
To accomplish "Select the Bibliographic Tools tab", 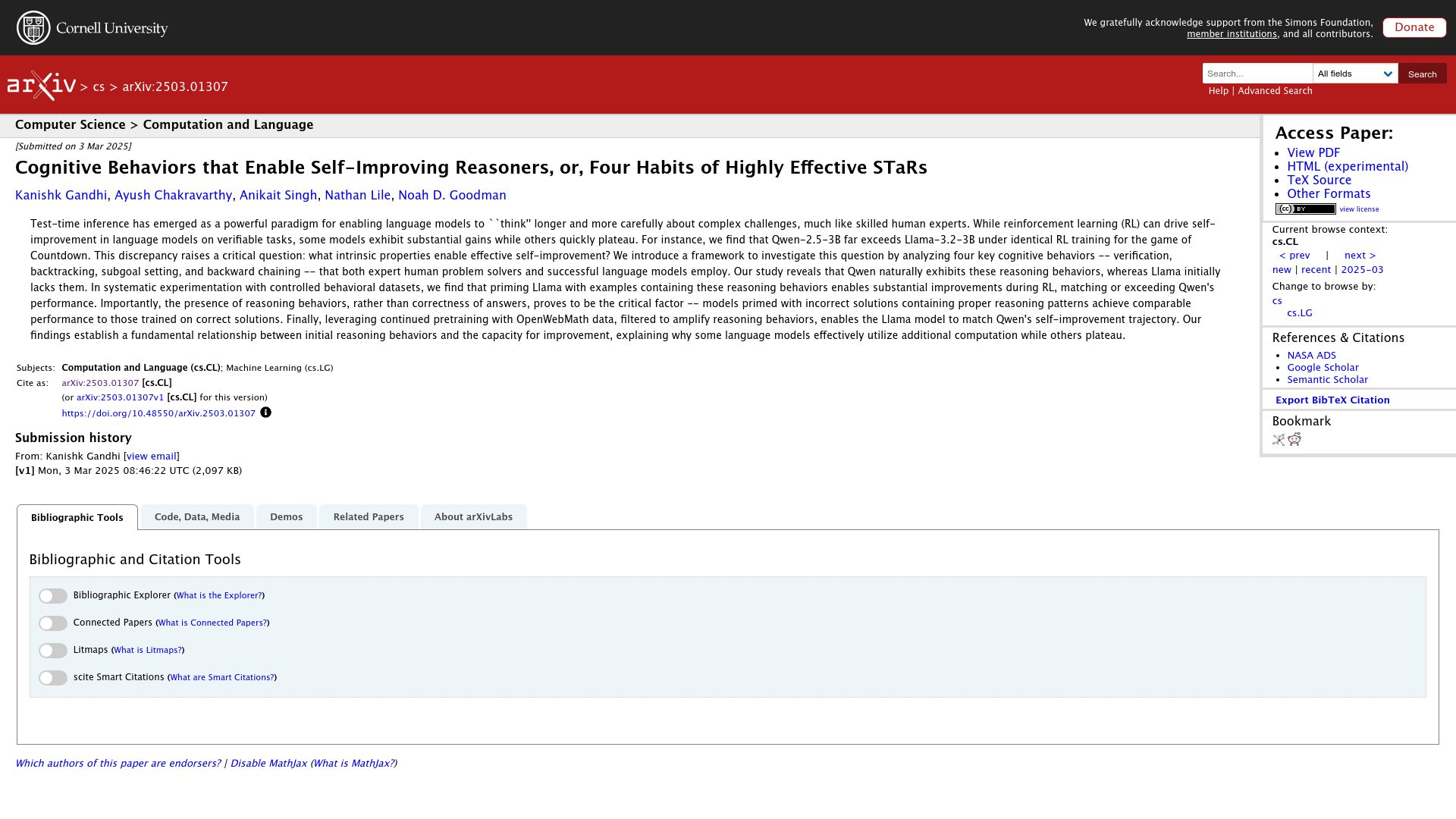I will 77,518.
